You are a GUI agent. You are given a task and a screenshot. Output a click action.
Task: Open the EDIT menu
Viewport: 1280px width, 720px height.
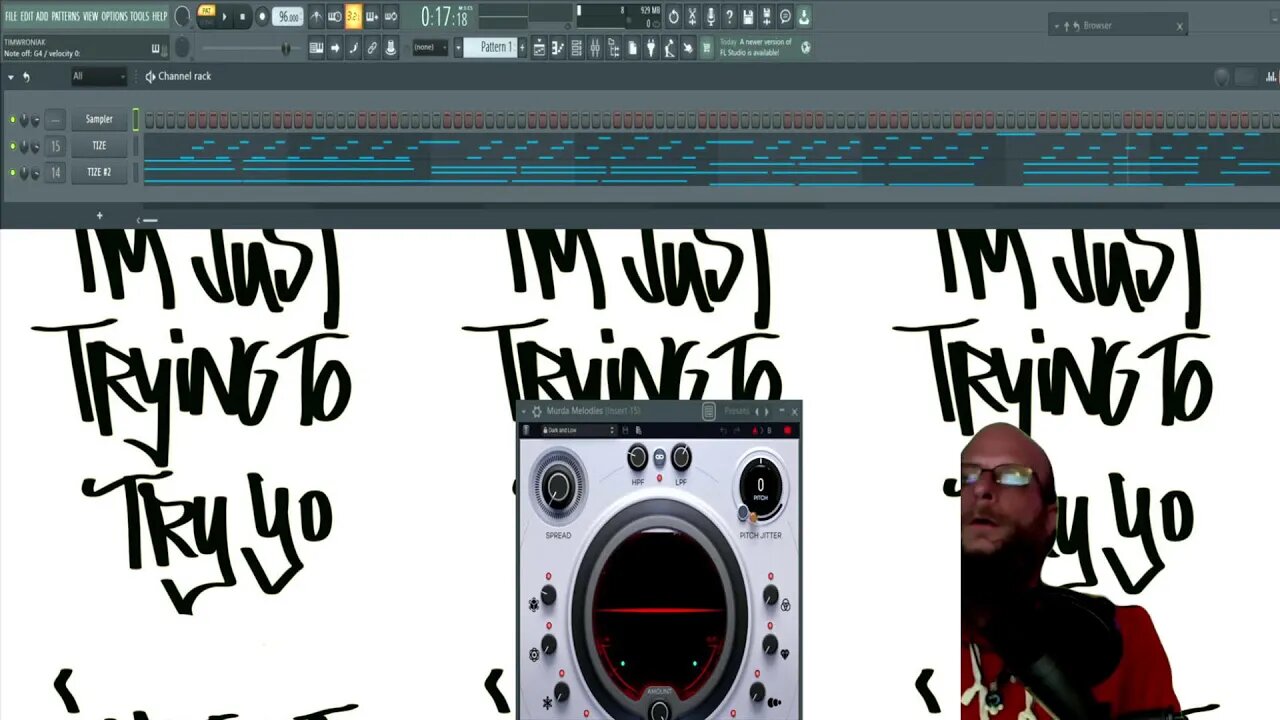pyautogui.click(x=27, y=16)
